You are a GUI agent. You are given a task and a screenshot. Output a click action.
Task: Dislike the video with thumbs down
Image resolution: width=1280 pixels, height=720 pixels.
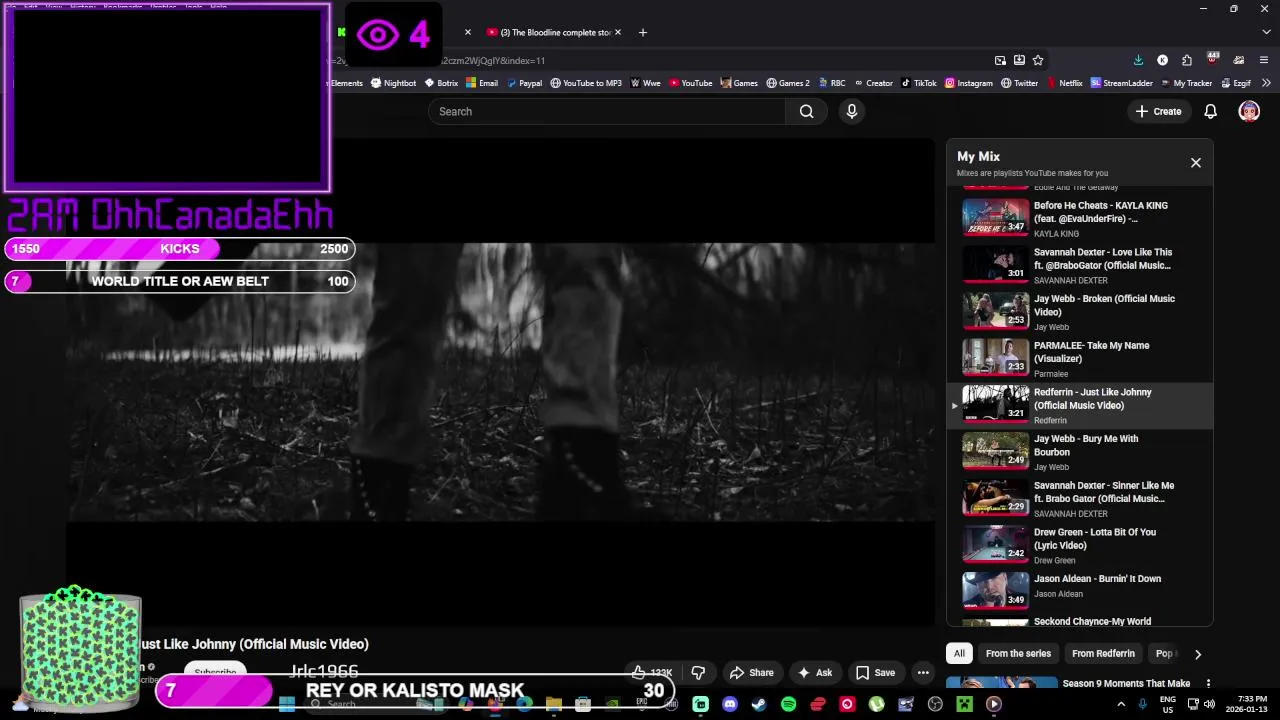pos(699,672)
